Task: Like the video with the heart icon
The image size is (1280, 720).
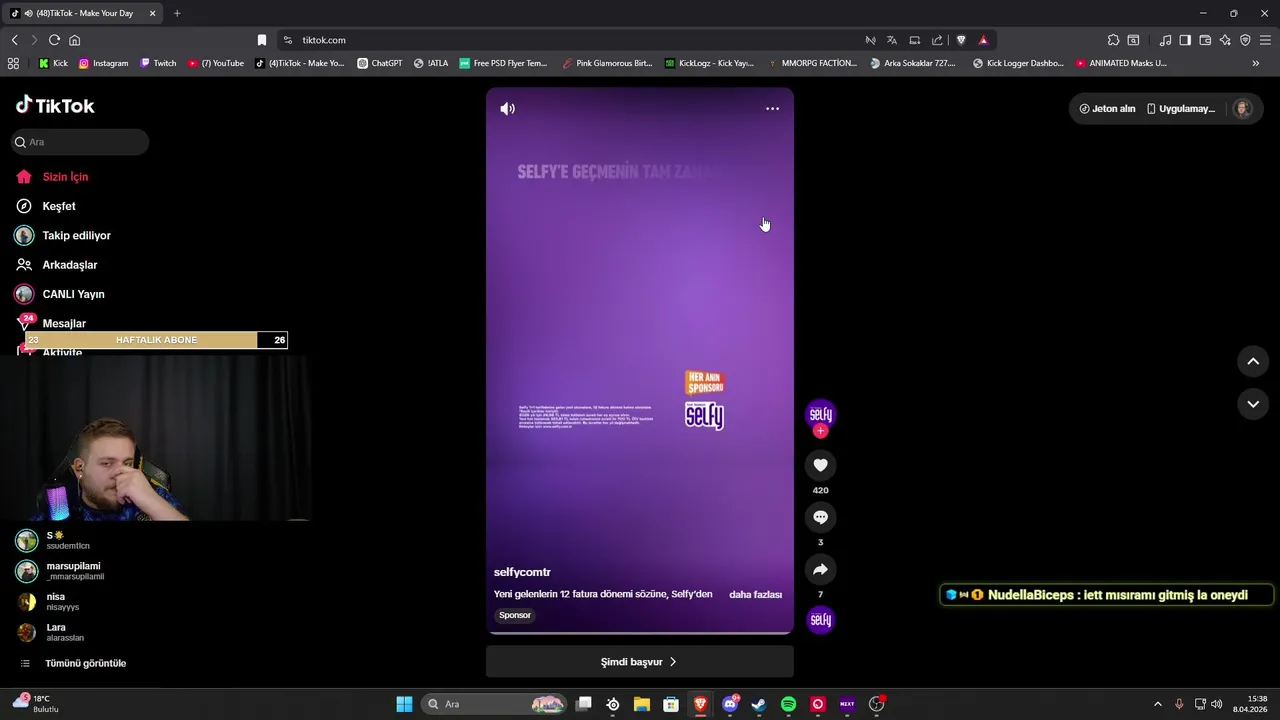Action: 820,465
